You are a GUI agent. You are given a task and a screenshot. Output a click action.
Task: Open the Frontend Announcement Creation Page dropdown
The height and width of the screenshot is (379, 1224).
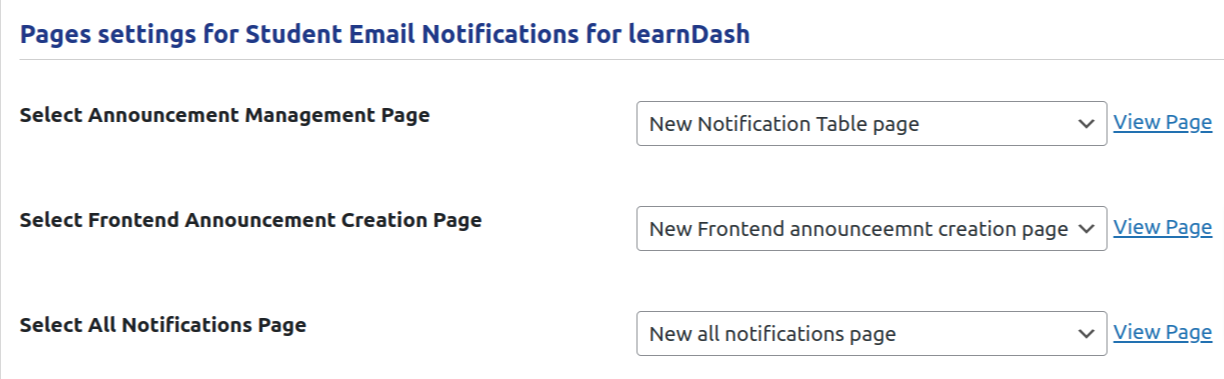[871, 228]
